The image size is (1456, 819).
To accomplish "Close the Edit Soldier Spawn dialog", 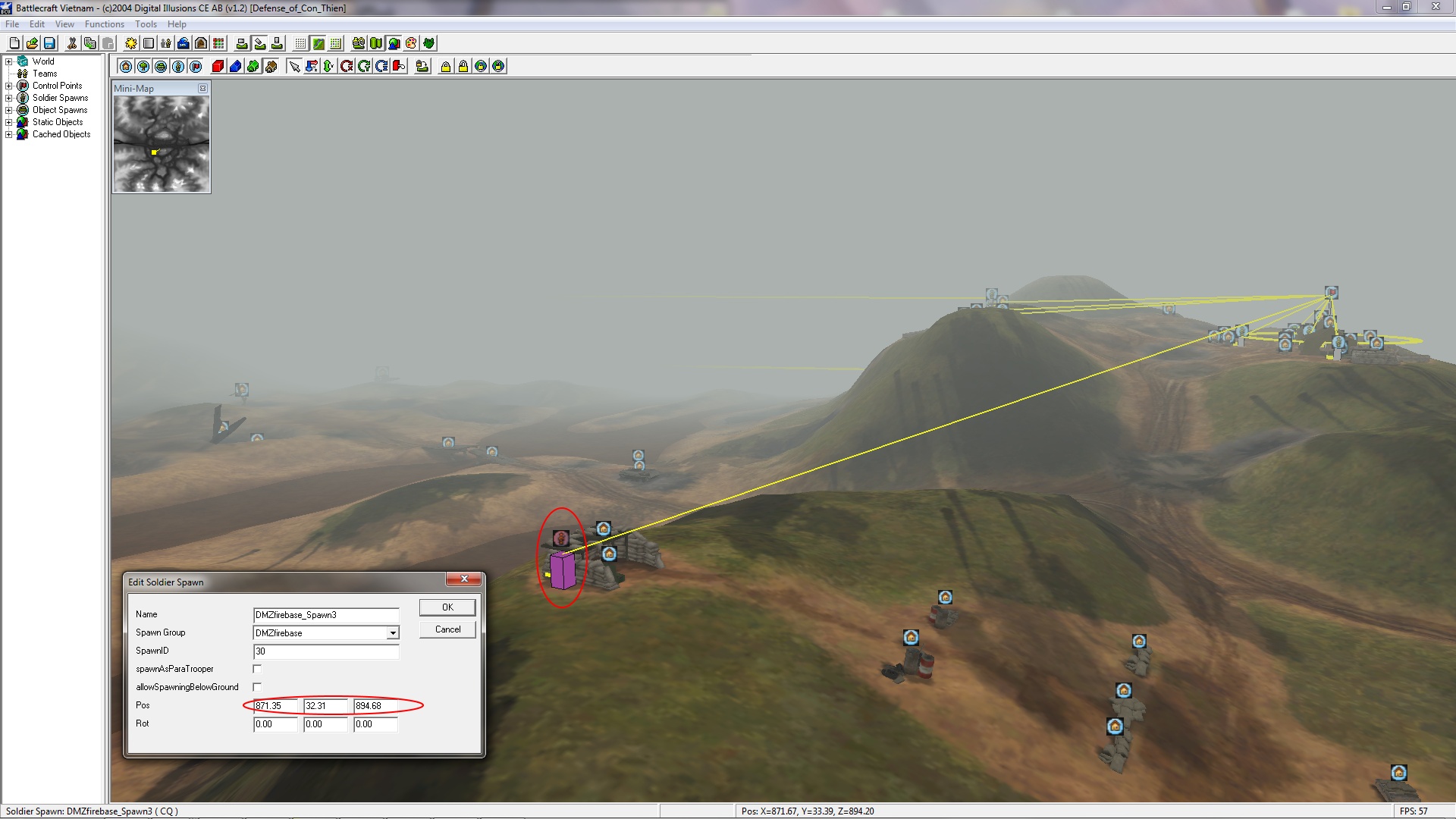I will [463, 579].
